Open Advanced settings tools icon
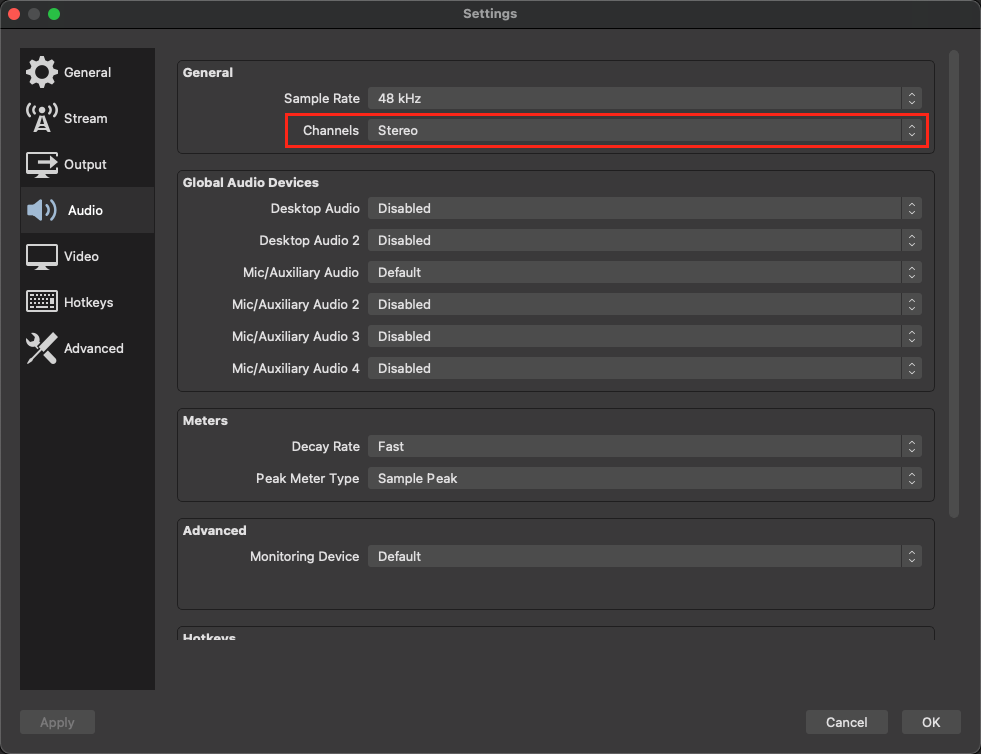 pyautogui.click(x=42, y=348)
